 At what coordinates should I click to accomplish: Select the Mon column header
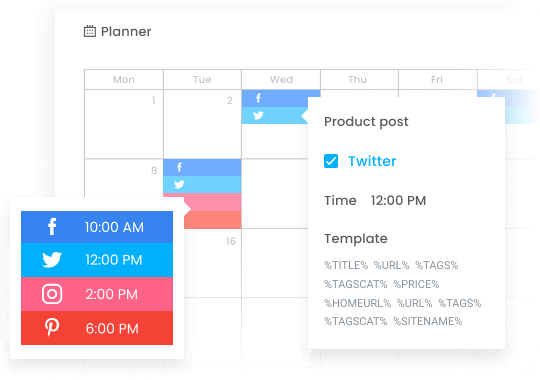[x=124, y=80]
